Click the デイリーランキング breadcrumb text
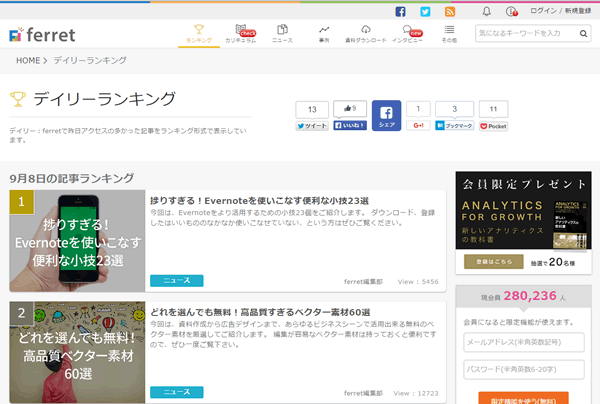The height and width of the screenshot is (404, 600). point(90,60)
